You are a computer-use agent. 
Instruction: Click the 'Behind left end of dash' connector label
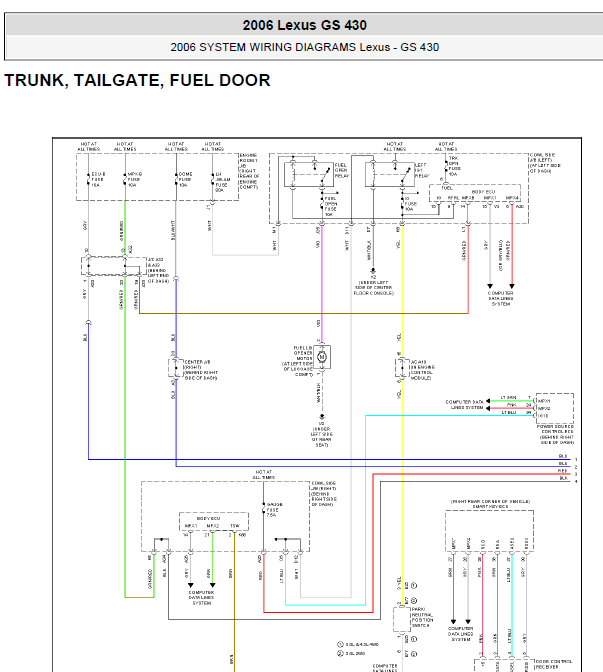159,270
